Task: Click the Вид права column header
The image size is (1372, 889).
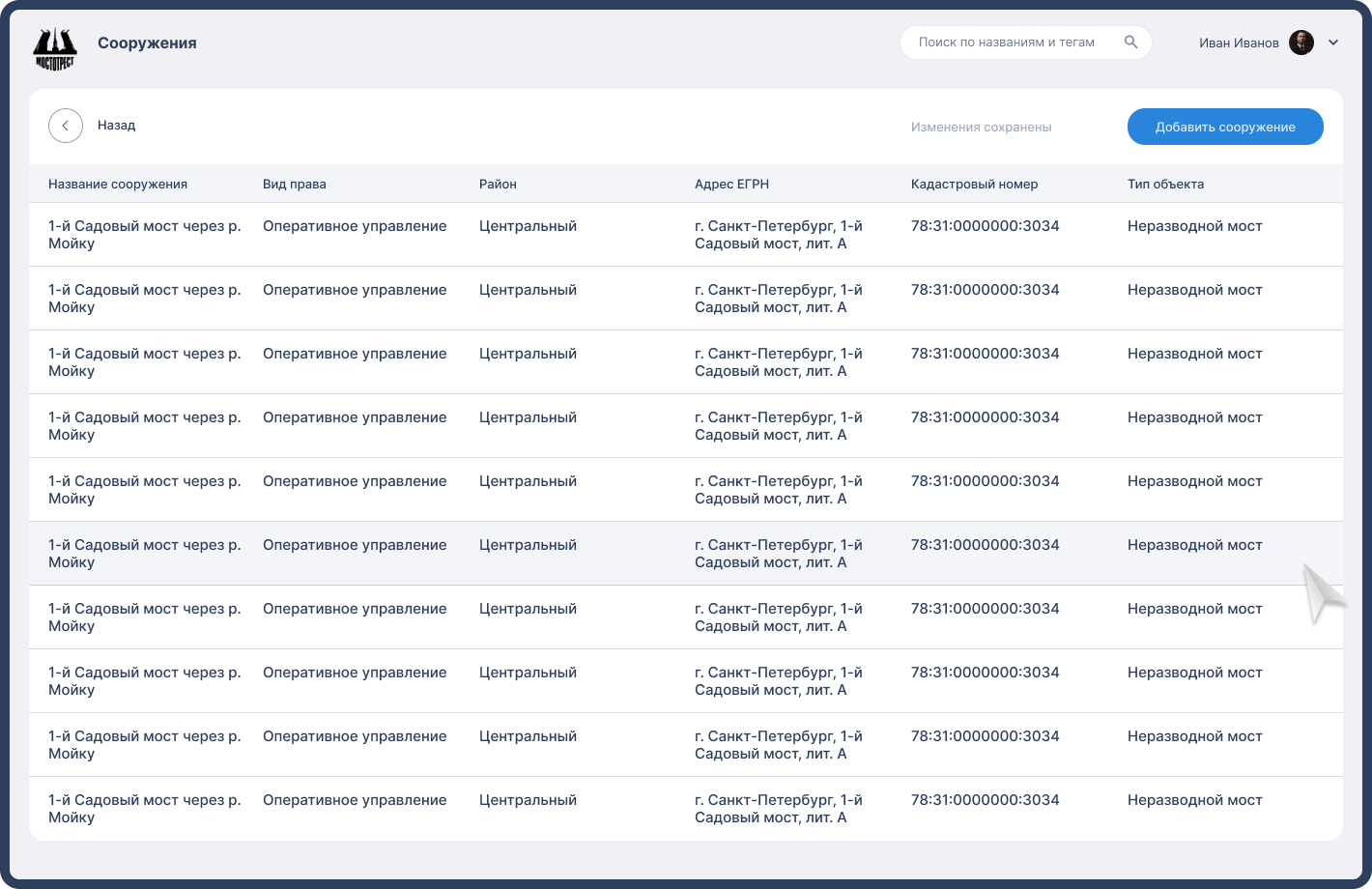Action: pos(295,184)
